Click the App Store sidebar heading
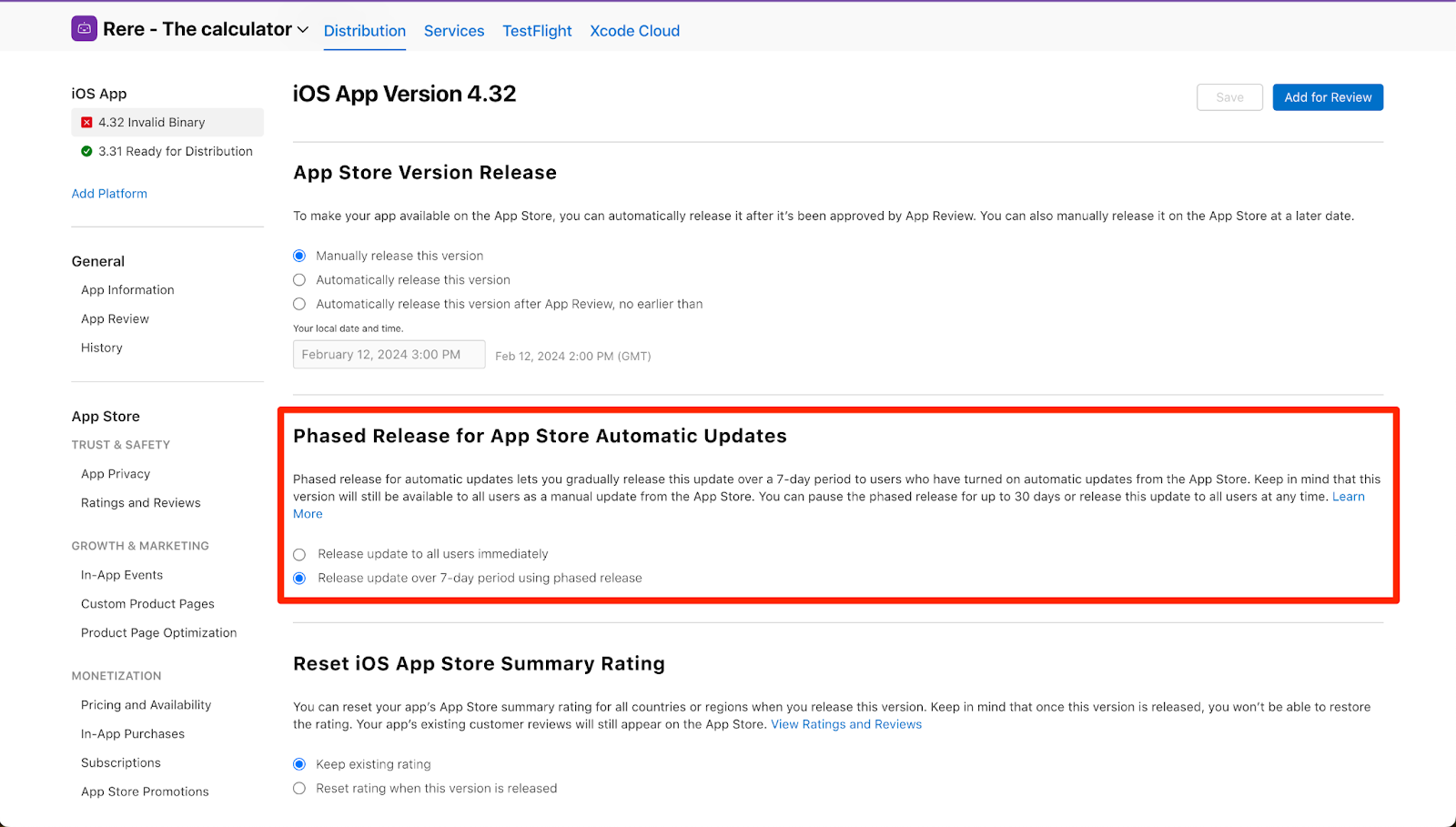Image resolution: width=1456 pixels, height=827 pixels. (106, 417)
